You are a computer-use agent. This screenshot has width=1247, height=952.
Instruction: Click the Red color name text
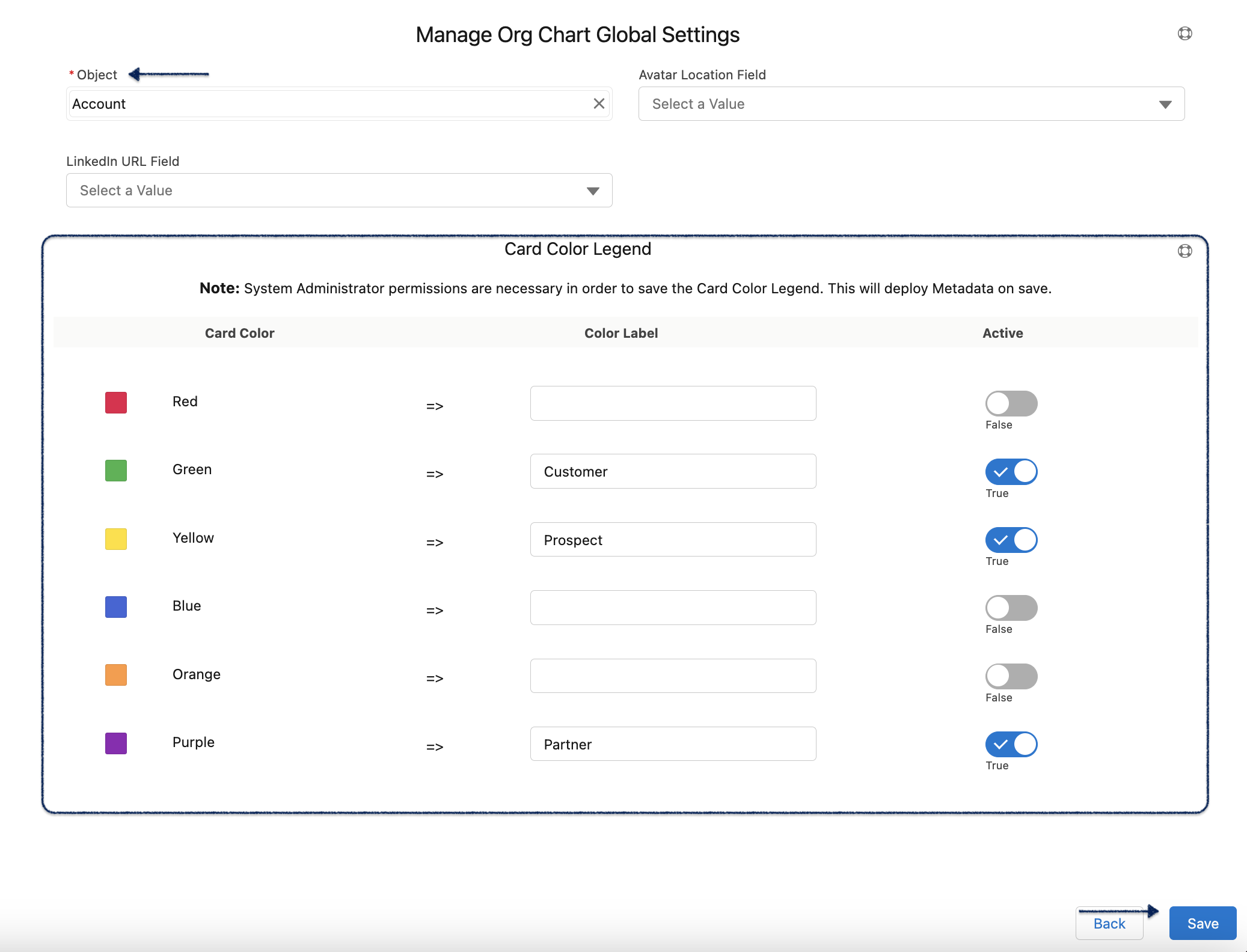[185, 401]
